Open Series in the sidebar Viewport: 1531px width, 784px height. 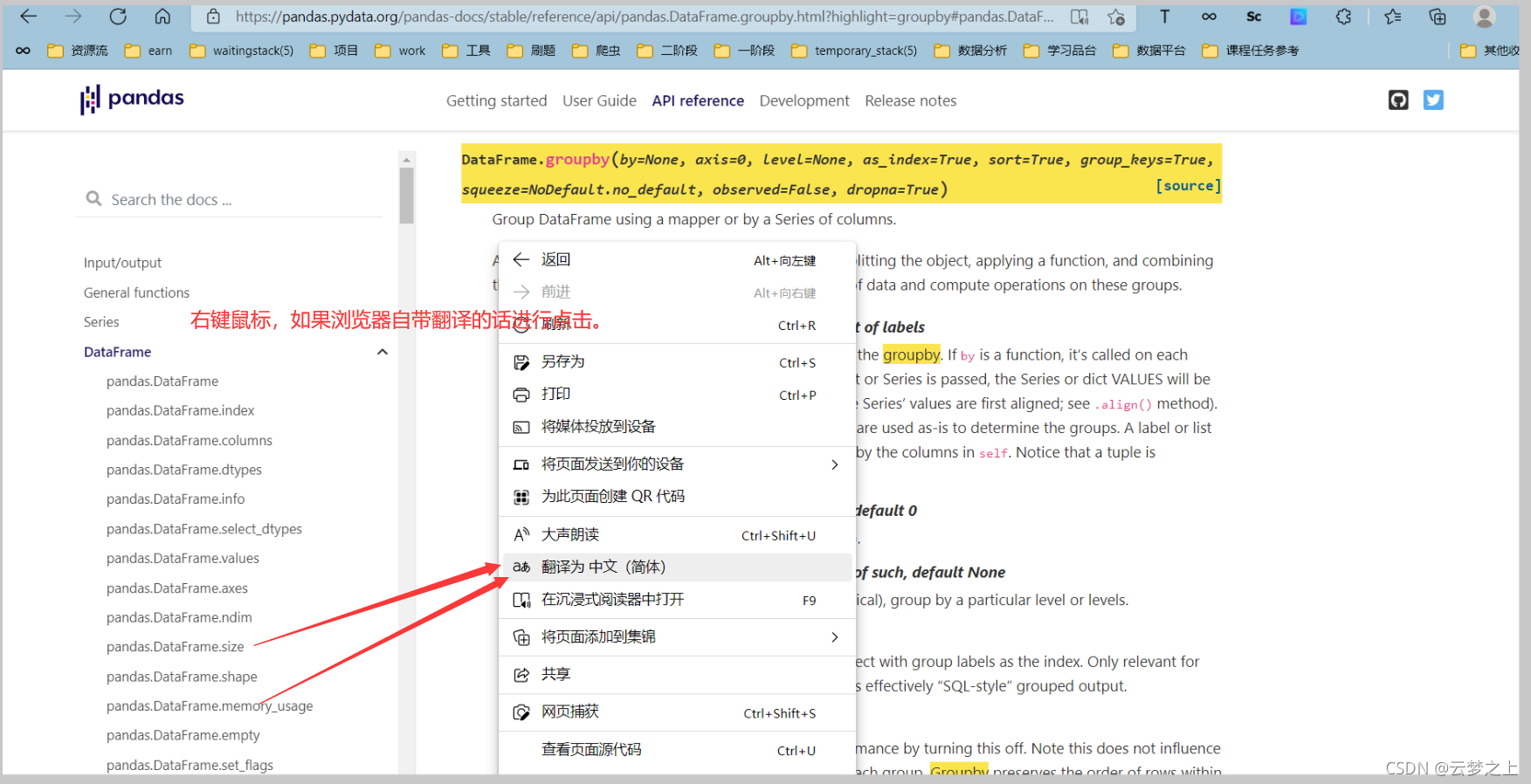point(101,322)
